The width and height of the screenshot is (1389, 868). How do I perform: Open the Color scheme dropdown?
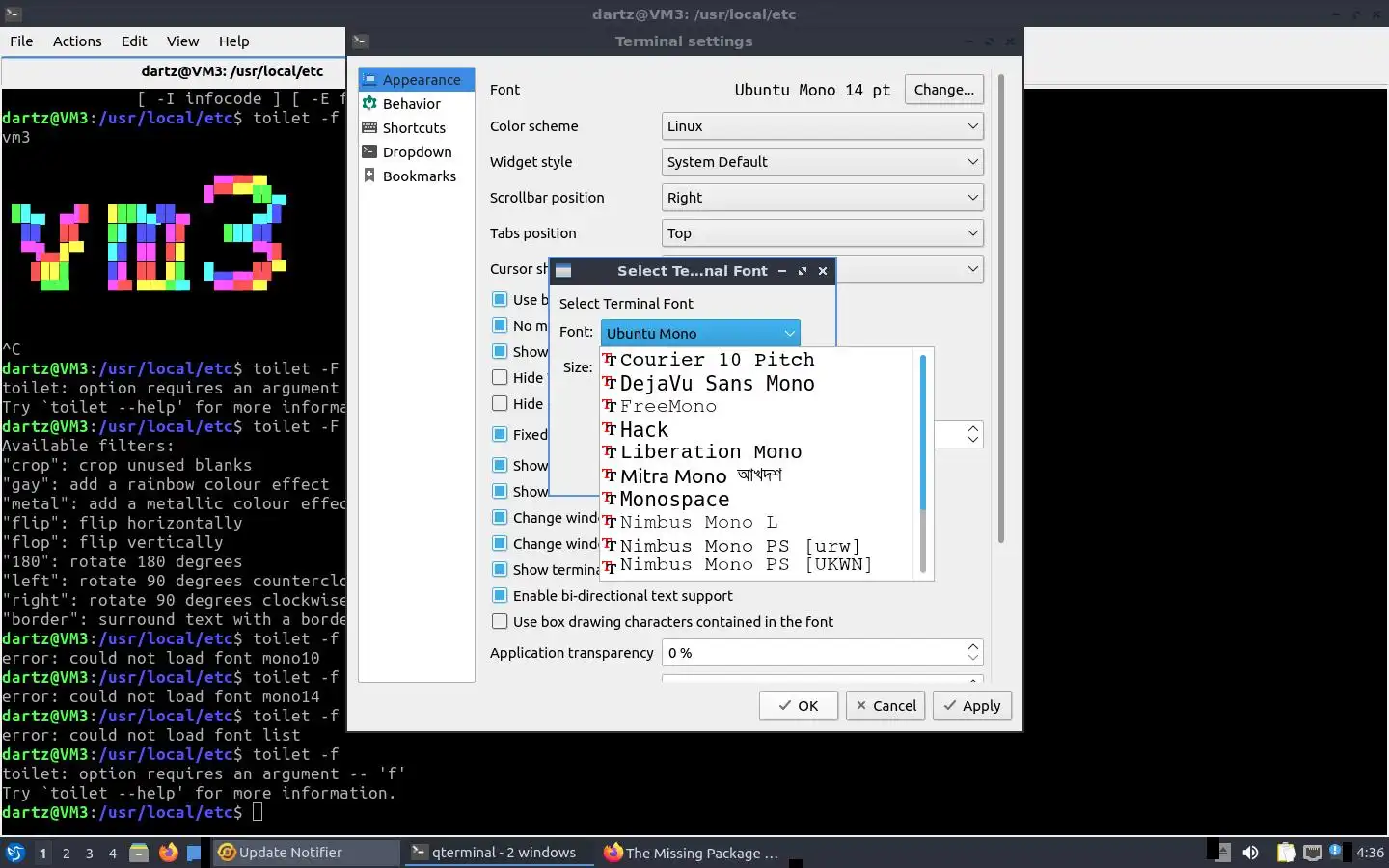pyautogui.click(x=823, y=126)
